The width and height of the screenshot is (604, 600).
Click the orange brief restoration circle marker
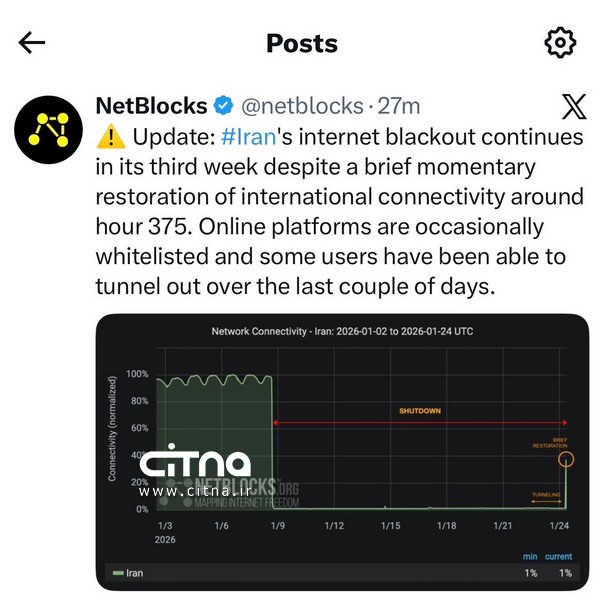tap(567, 460)
